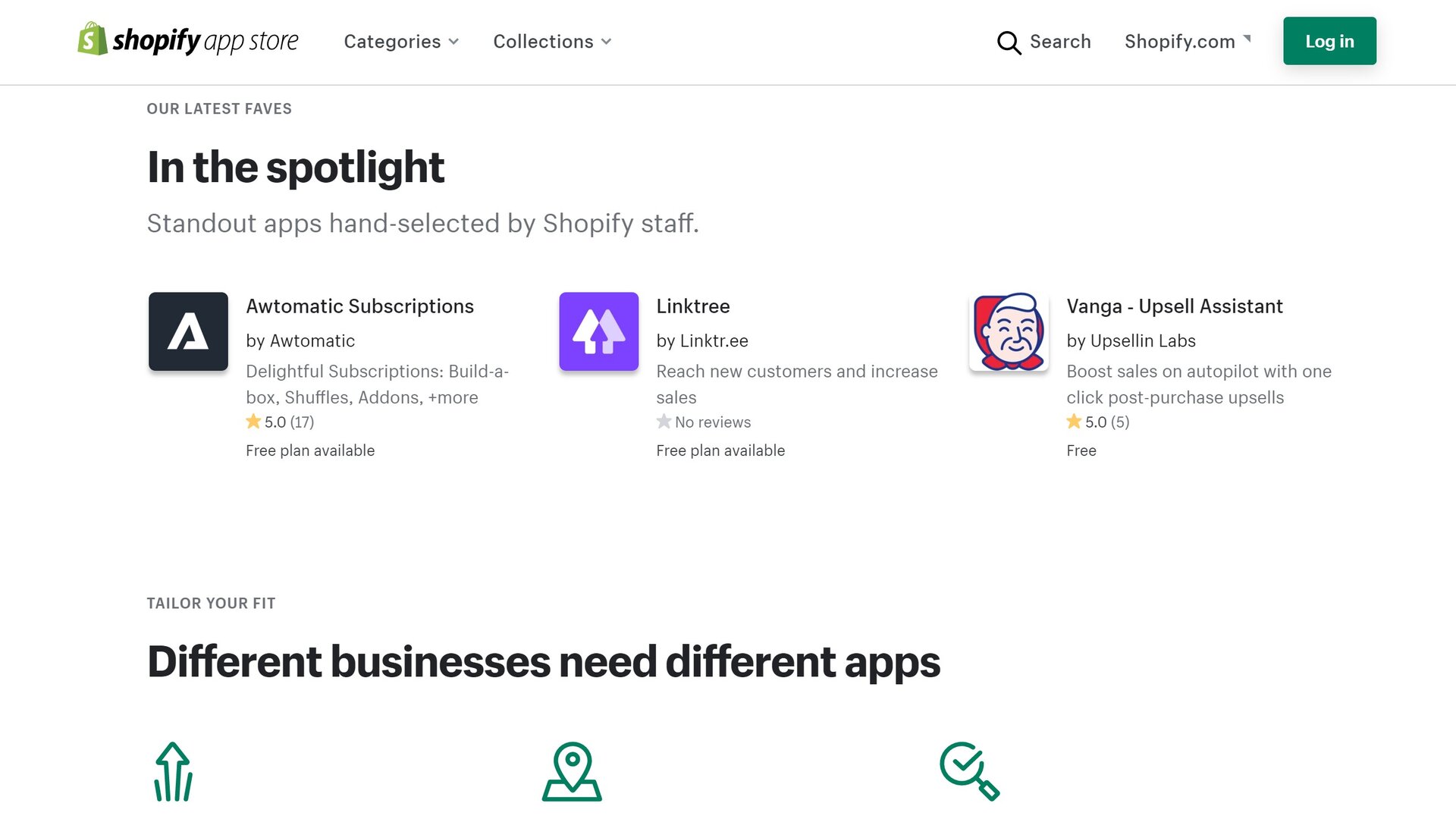This screenshot has height=819, width=1456.
Task: Click the grey star beside No reviews
Action: click(664, 421)
